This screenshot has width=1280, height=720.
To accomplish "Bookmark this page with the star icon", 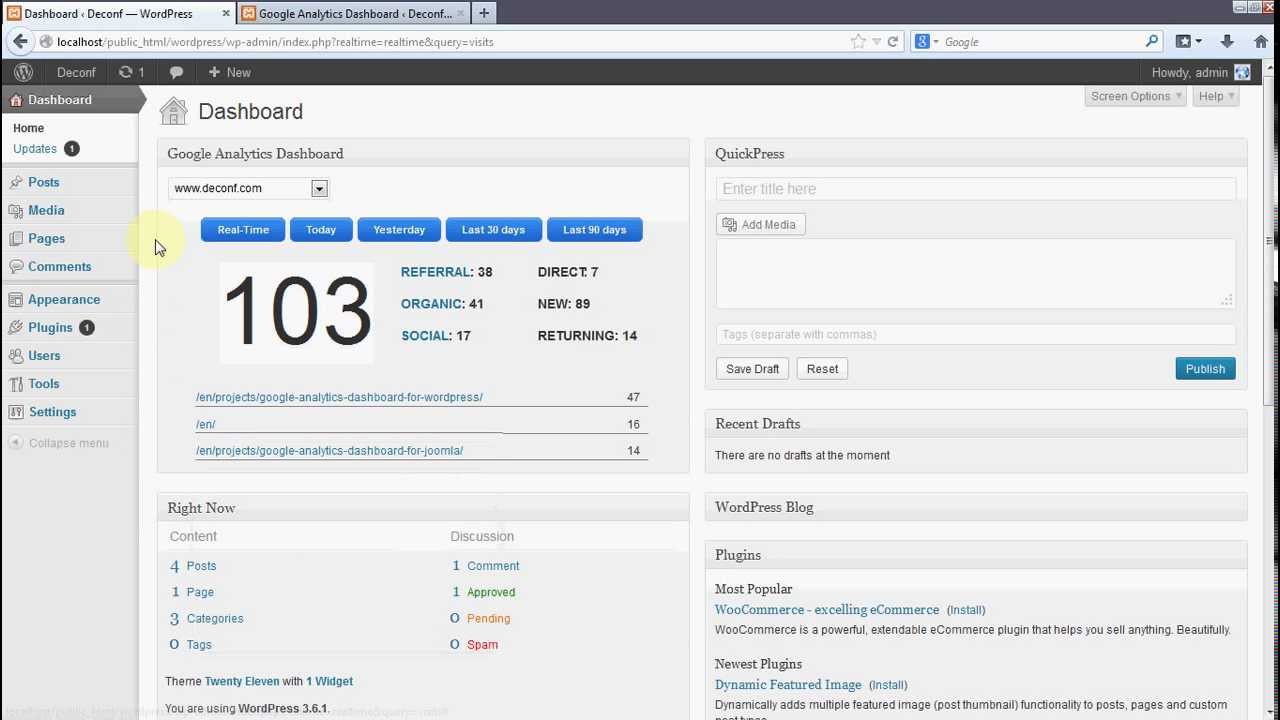I will tap(858, 41).
